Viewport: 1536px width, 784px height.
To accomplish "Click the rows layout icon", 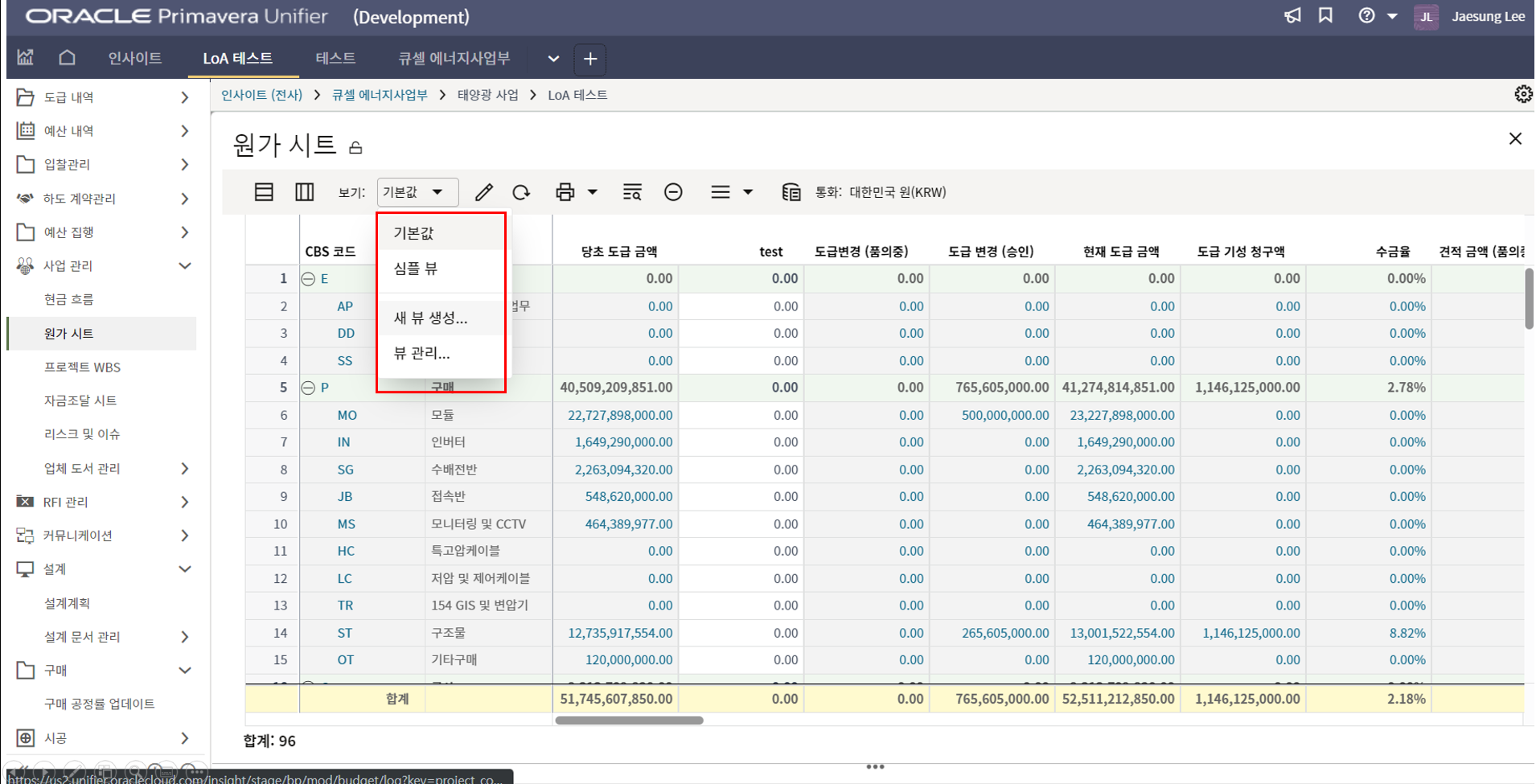I will tap(264, 192).
